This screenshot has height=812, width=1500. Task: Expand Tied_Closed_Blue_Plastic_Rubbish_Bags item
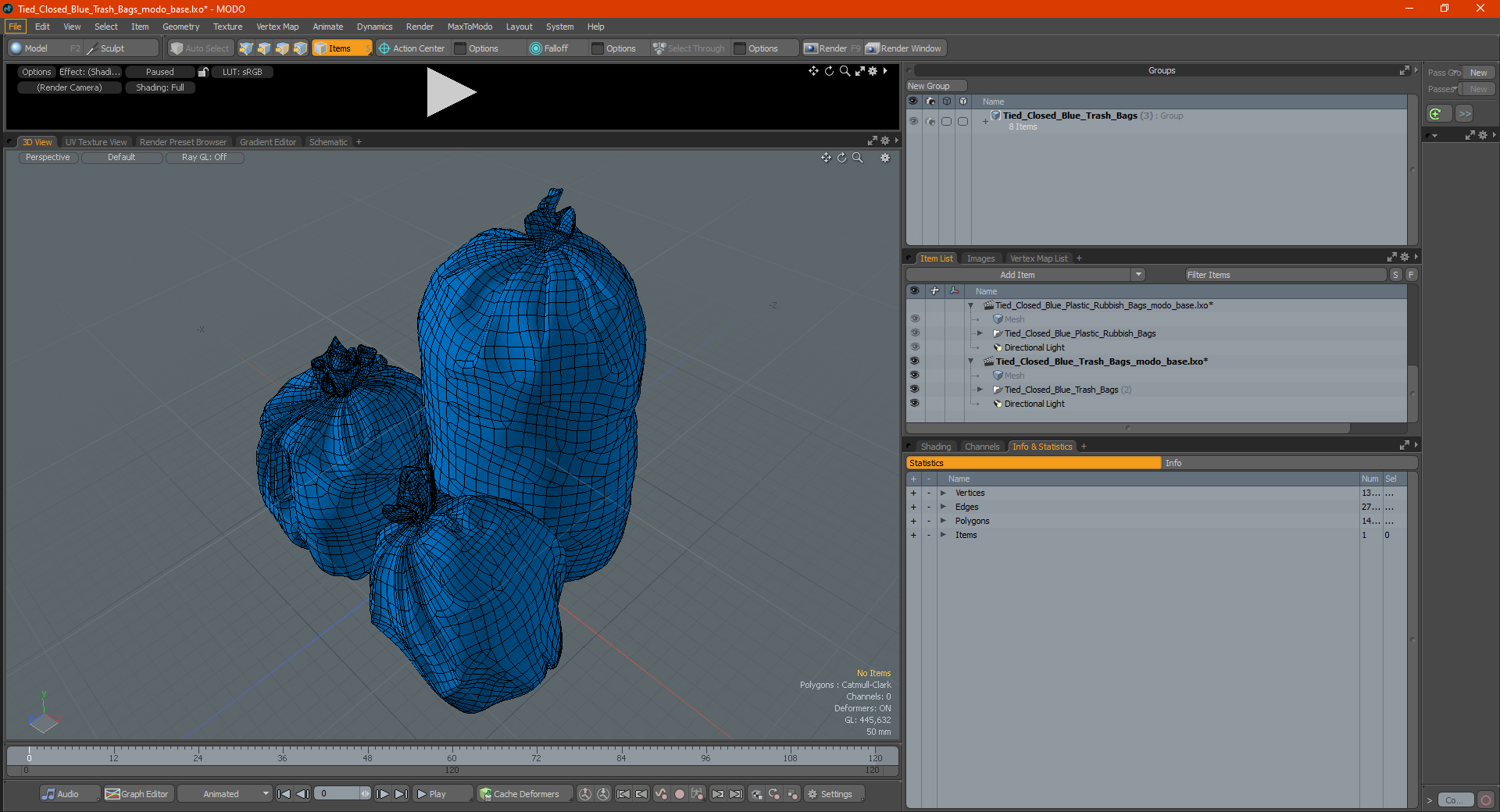980,333
